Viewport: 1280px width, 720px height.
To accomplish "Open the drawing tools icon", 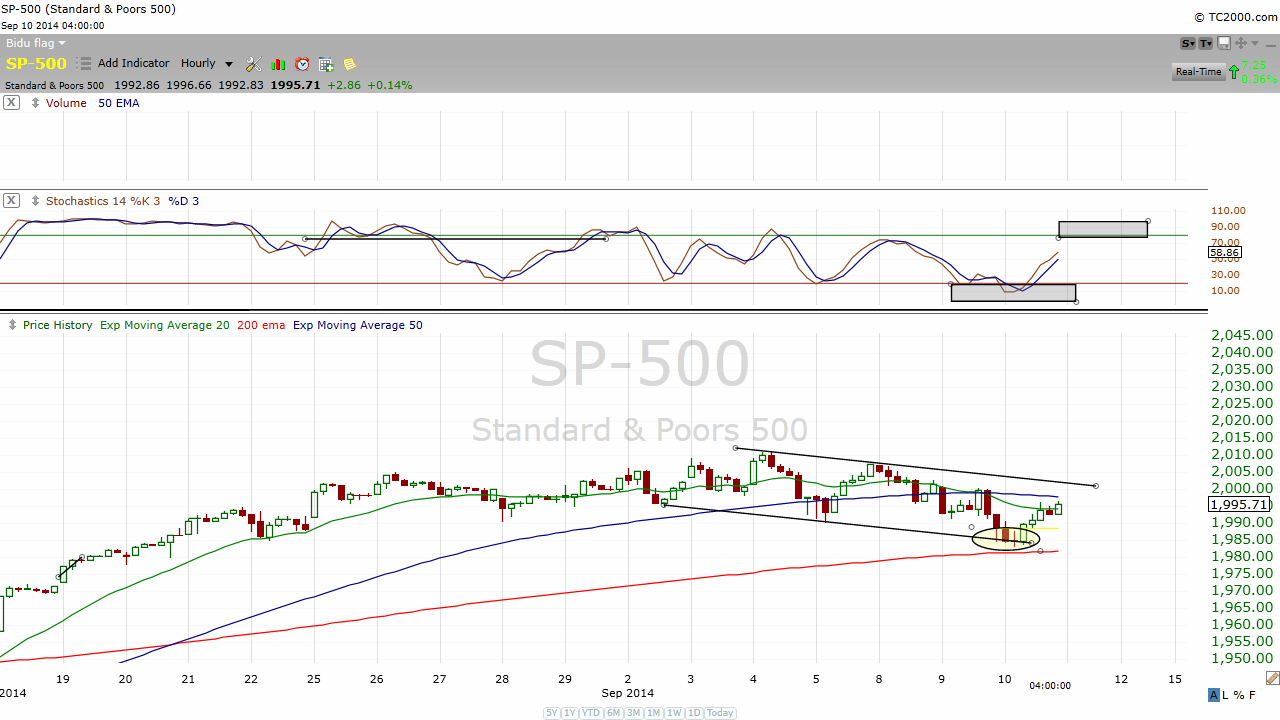I will (x=253, y=64).
